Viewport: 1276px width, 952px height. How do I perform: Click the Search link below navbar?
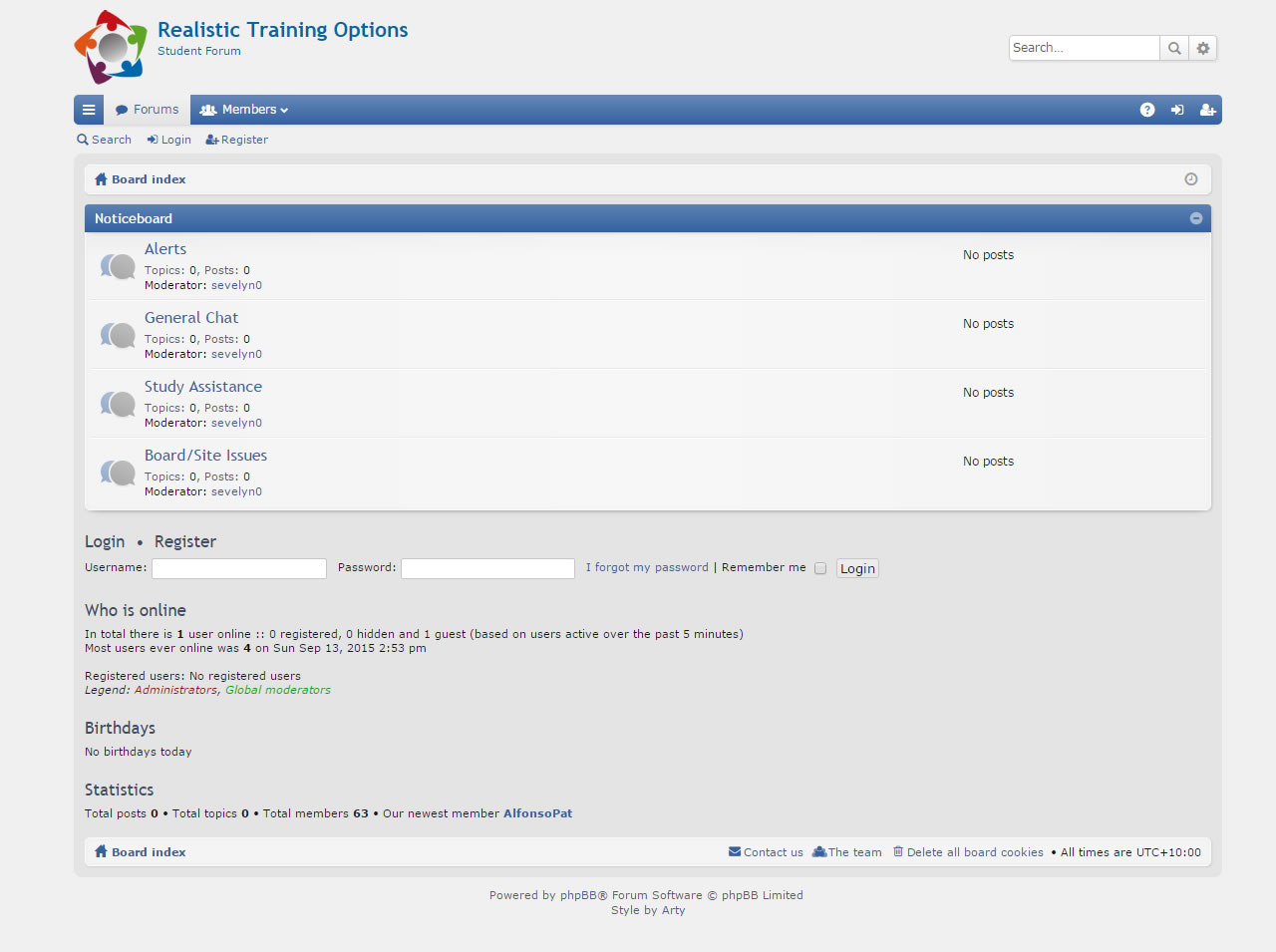point(105,140)
